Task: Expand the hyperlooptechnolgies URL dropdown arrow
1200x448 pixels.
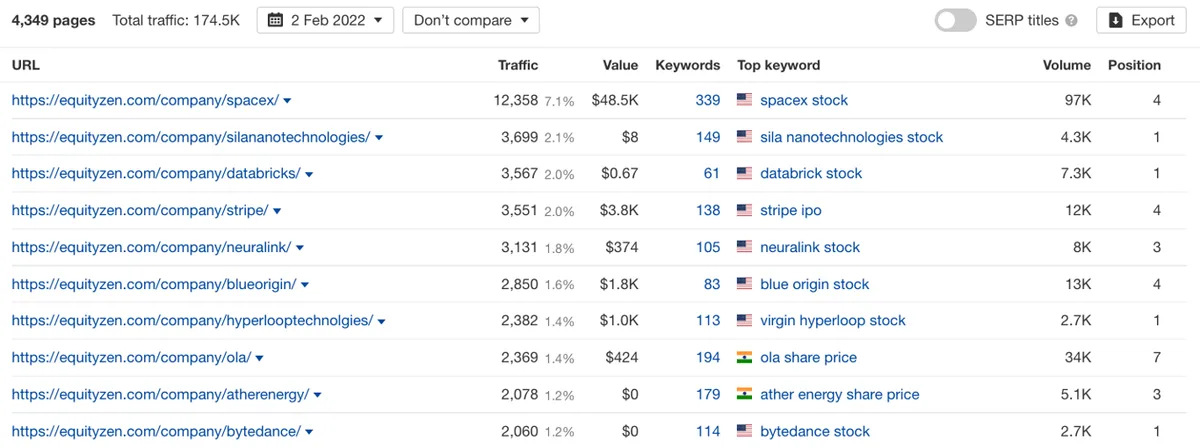Action: (382, 322)
